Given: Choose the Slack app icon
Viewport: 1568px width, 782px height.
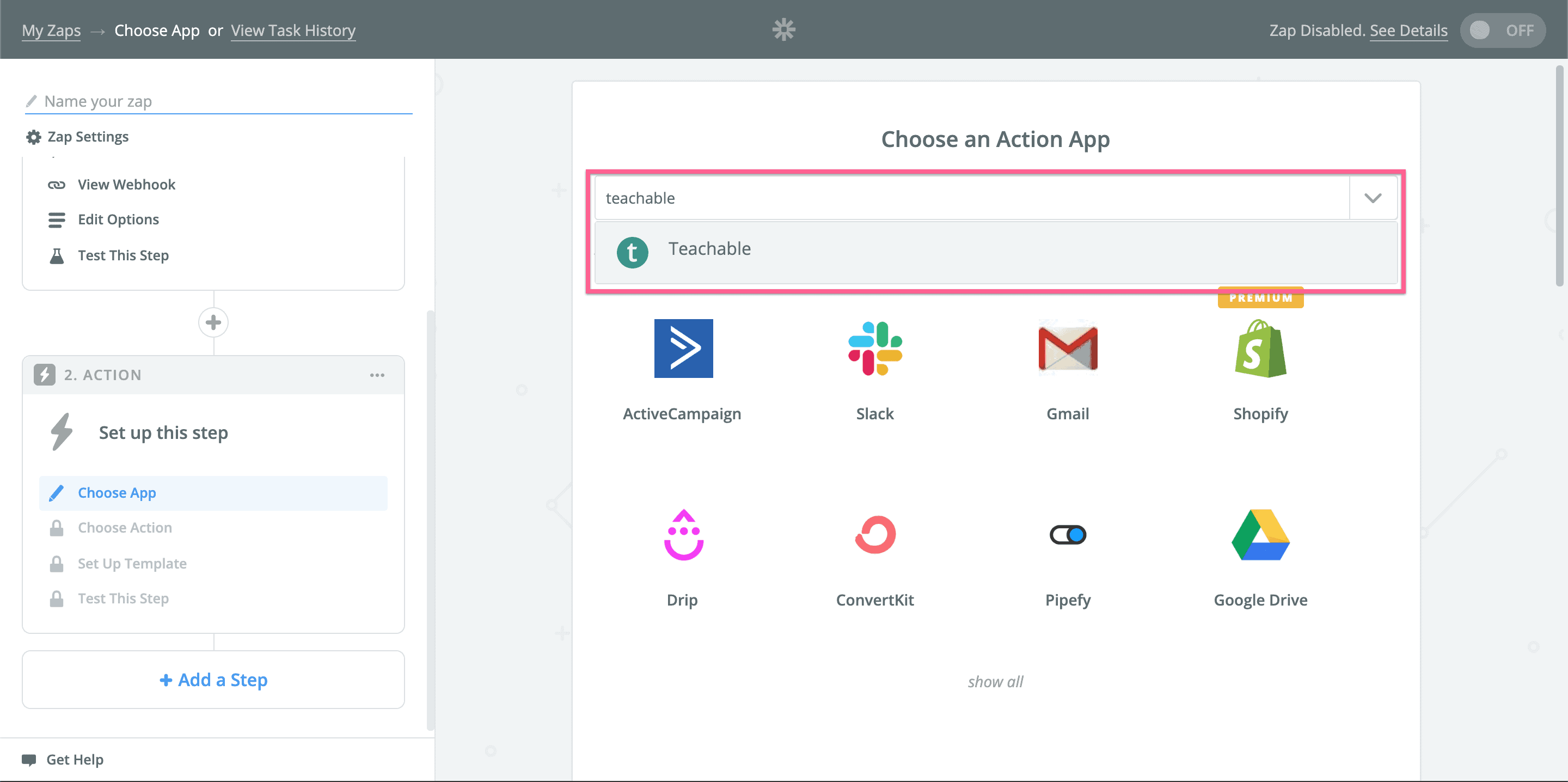Looking at the screenshot, I should pyautogui.click(x=875, y=349).
